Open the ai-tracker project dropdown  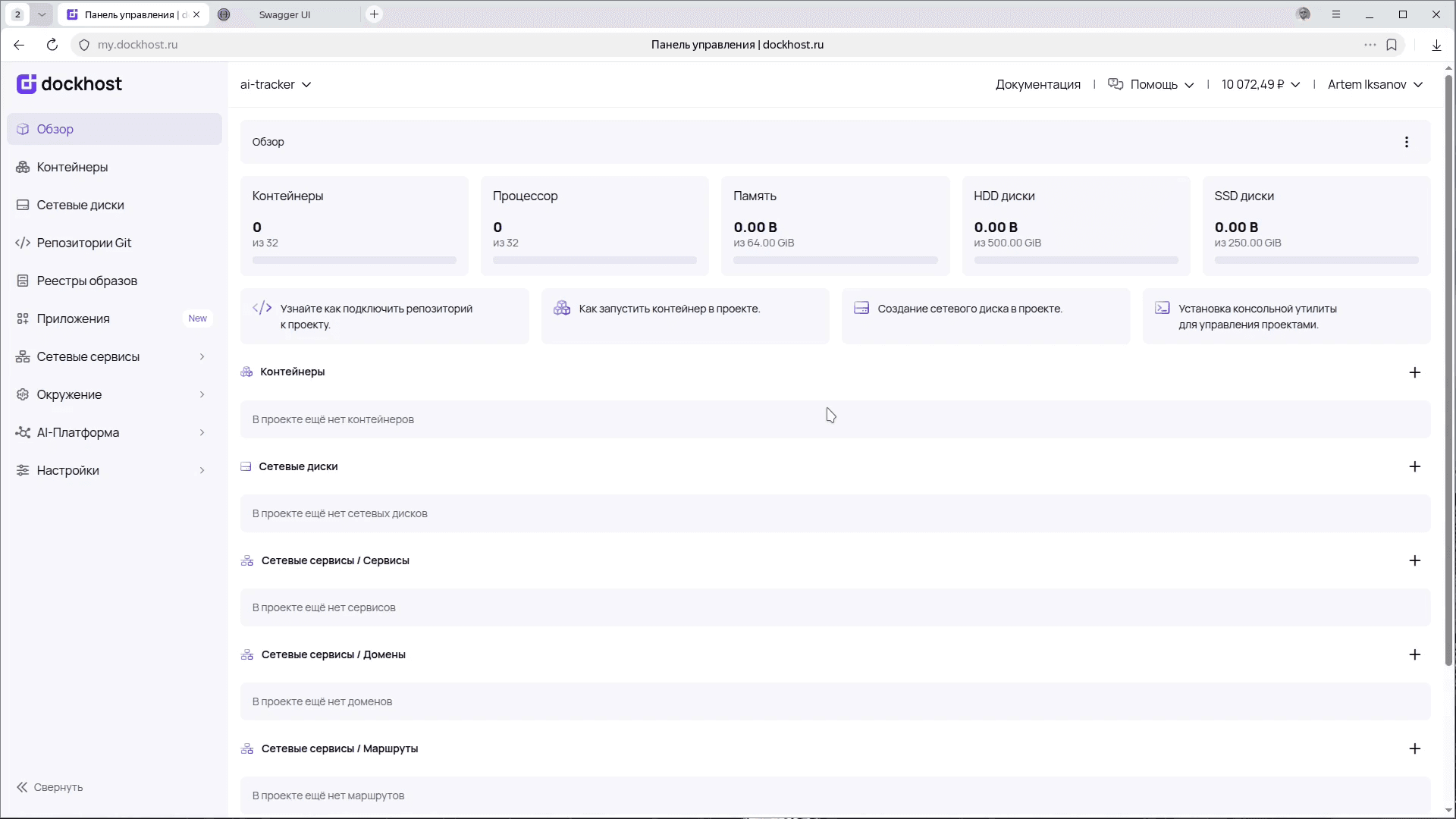coord(276,84)
